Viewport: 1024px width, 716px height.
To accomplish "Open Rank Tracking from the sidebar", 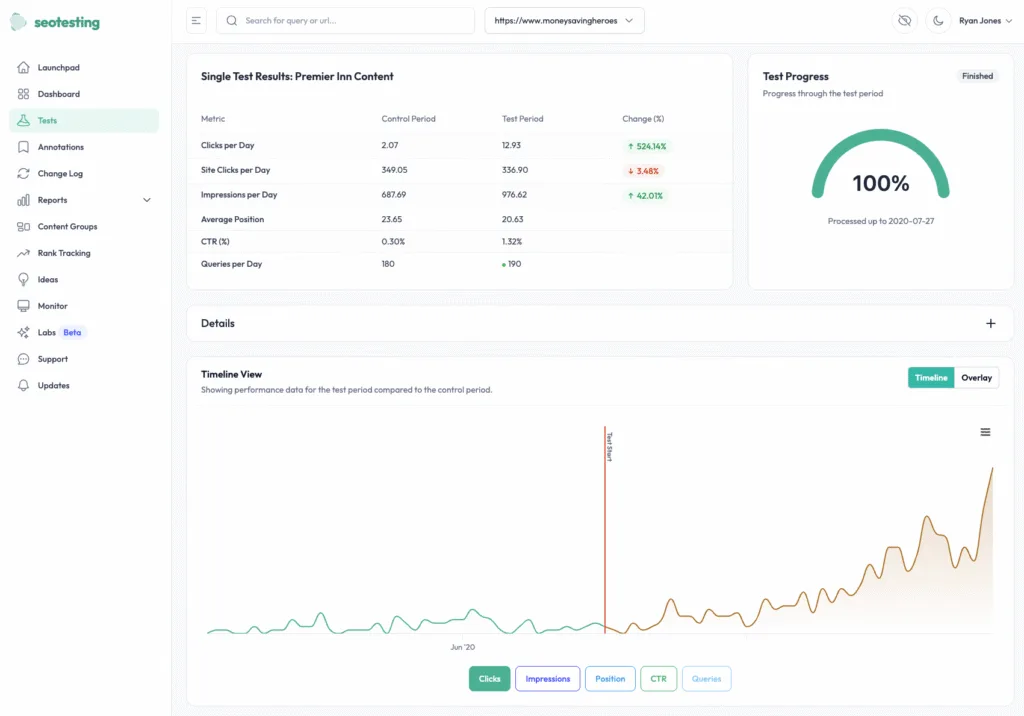I will pyautogui.click(x=62, y=253).
